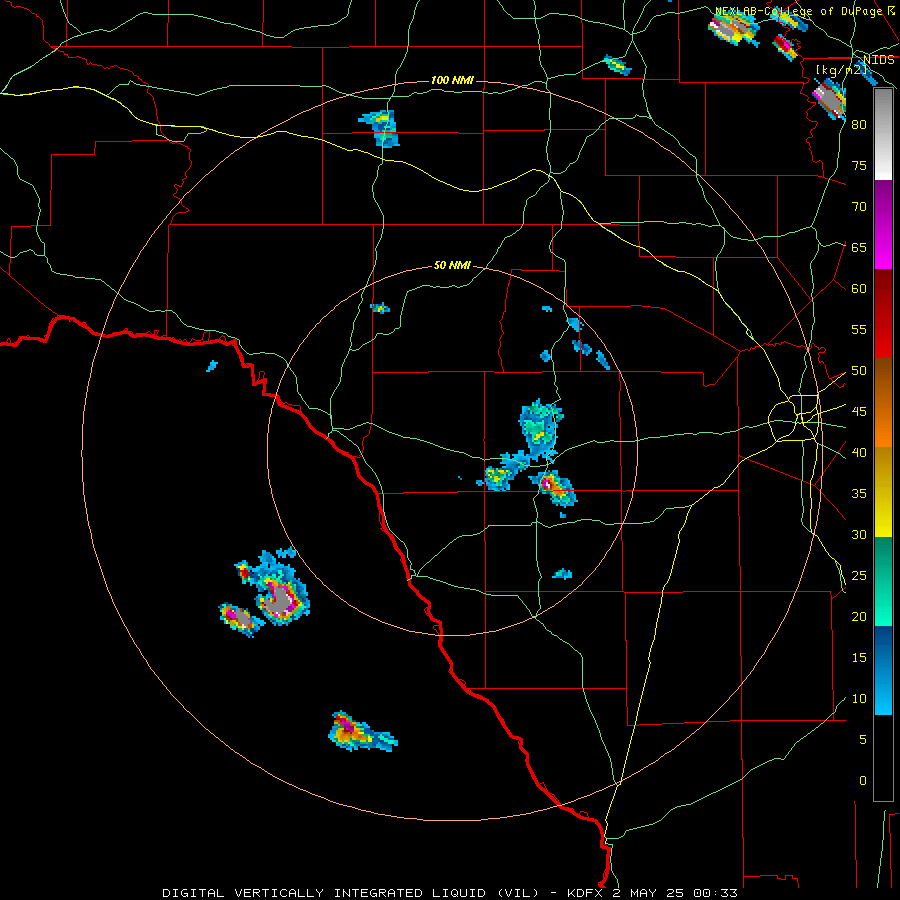Click the 40 value on the VIL scale
This screenshot has height=900, width=900.
[x=859, y=453]
